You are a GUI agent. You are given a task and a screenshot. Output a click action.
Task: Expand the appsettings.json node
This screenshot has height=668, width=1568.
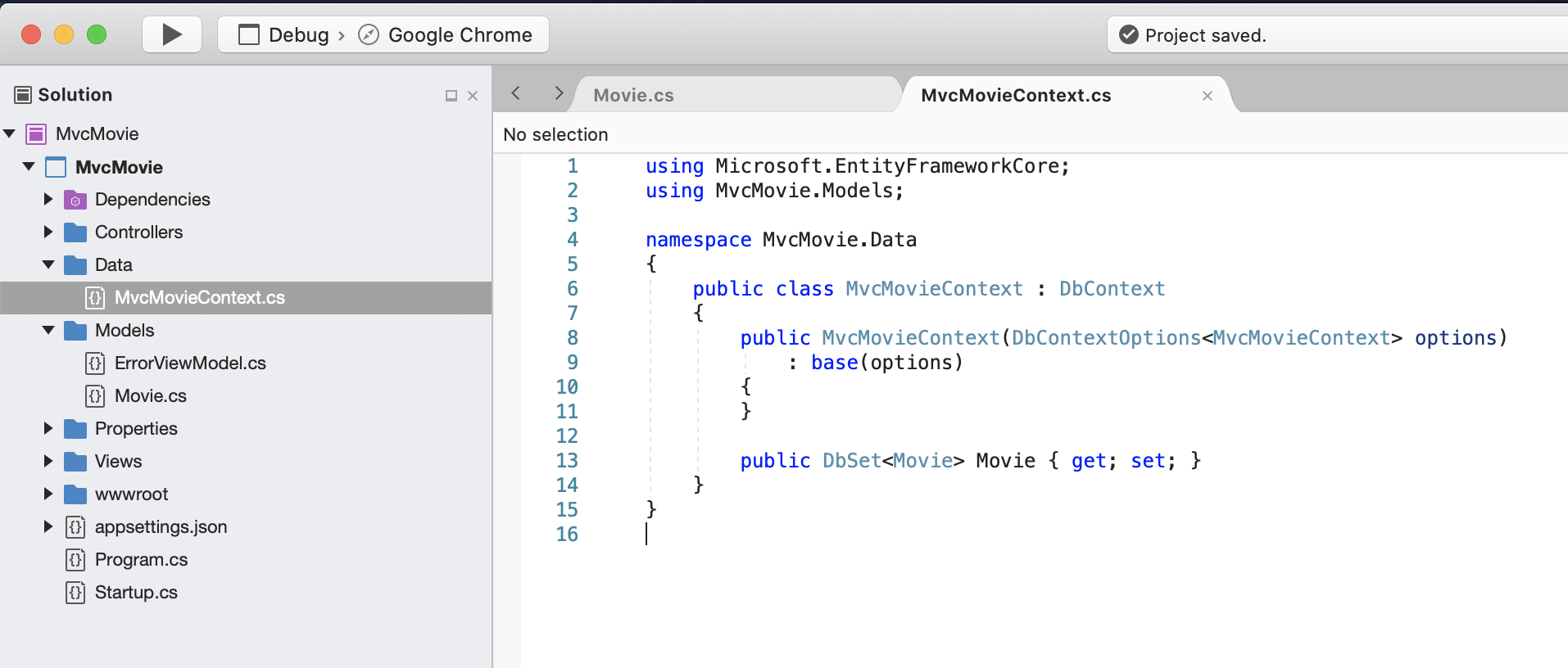48,526
